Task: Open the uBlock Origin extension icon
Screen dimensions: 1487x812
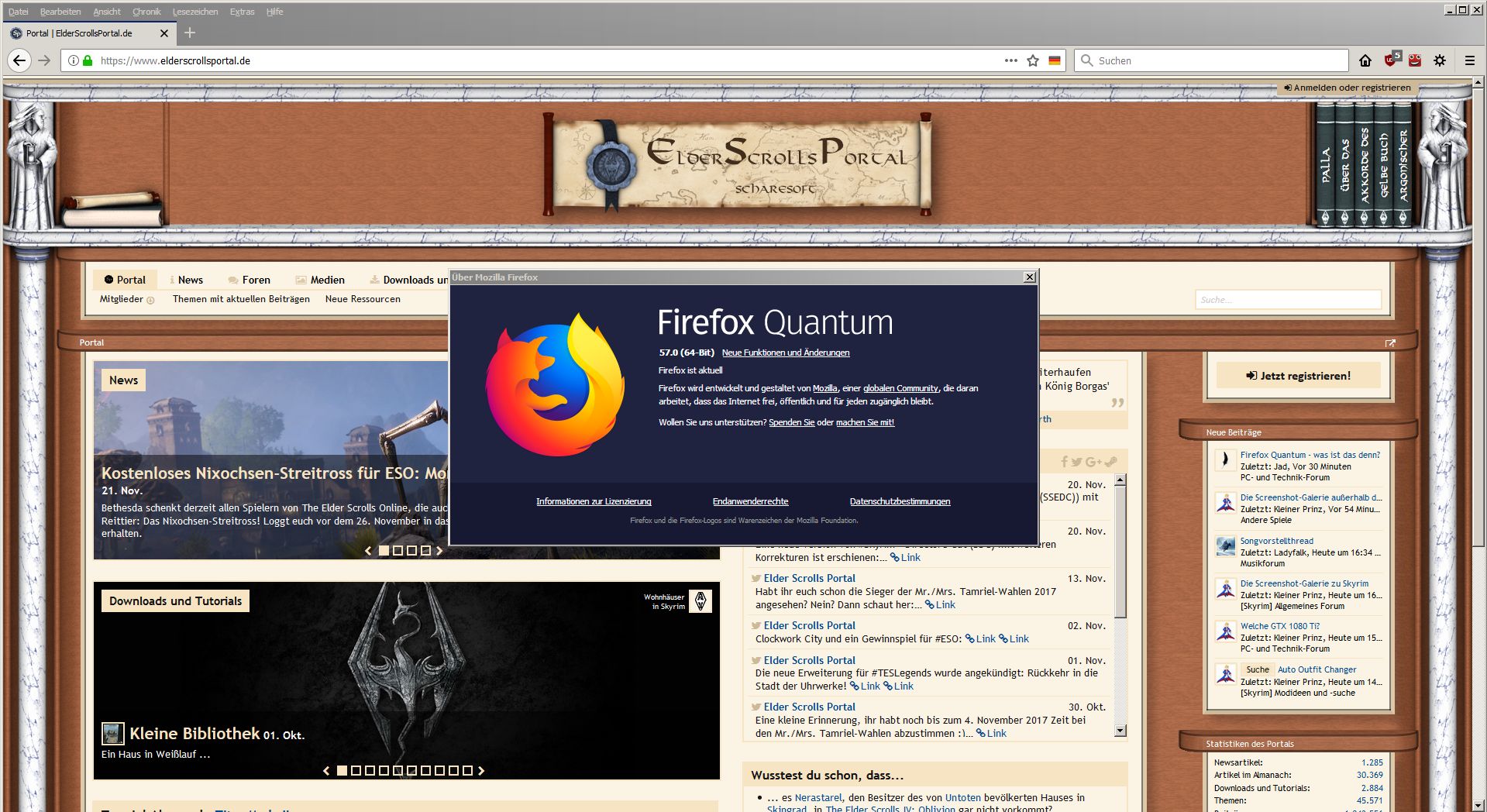Action: tap(1391, 60)
